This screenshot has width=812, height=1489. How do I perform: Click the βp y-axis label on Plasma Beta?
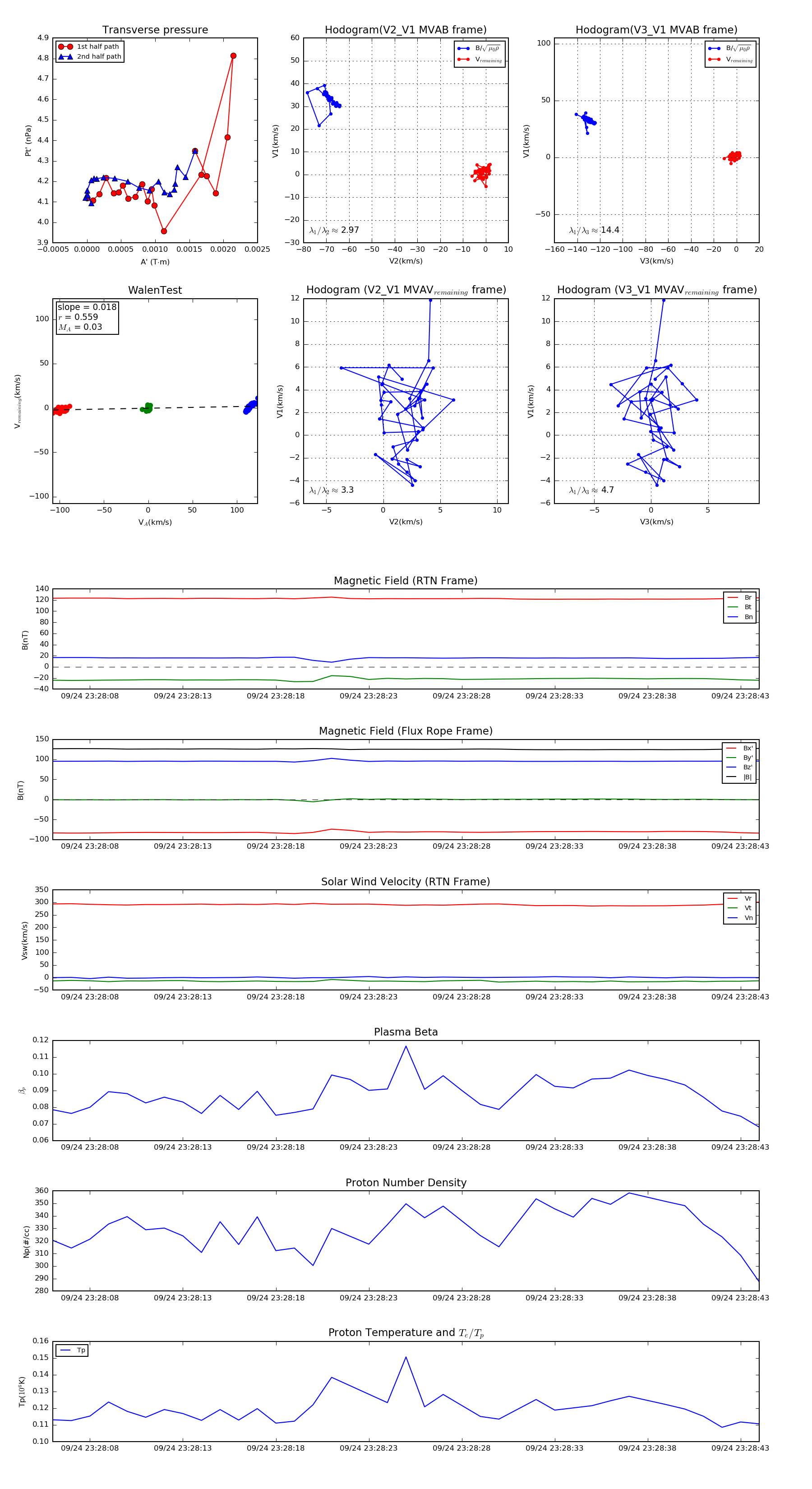click(22, 1090)
